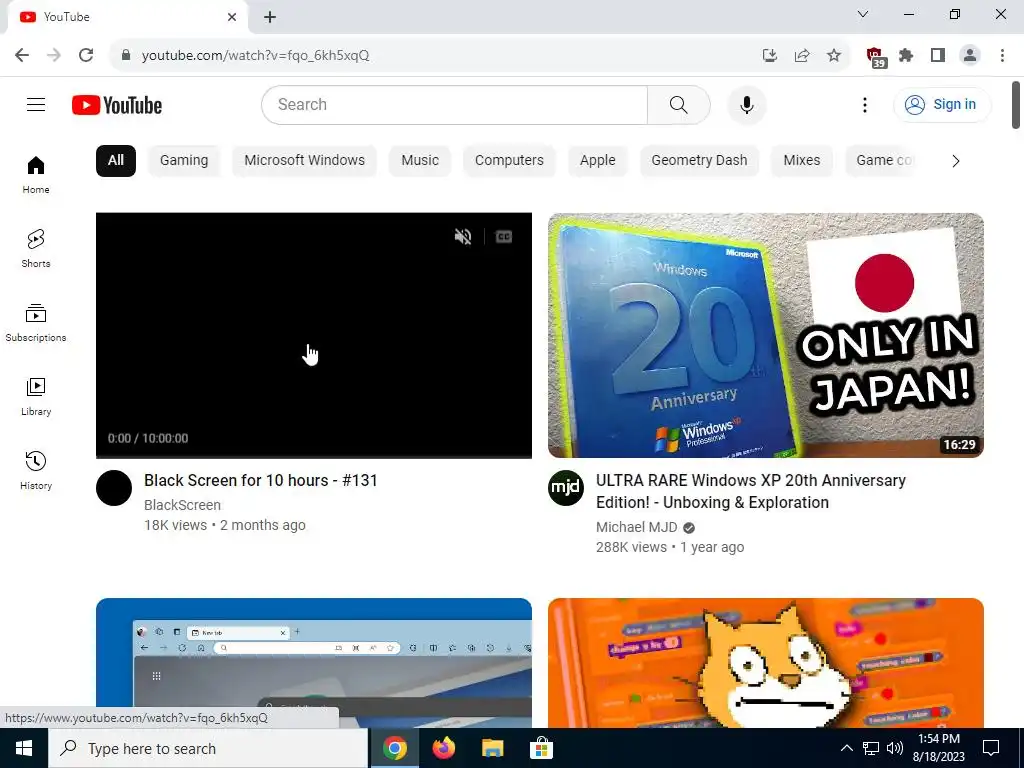Open the volume control in tray
The image size is (1024, 768).
coord(895,748)
